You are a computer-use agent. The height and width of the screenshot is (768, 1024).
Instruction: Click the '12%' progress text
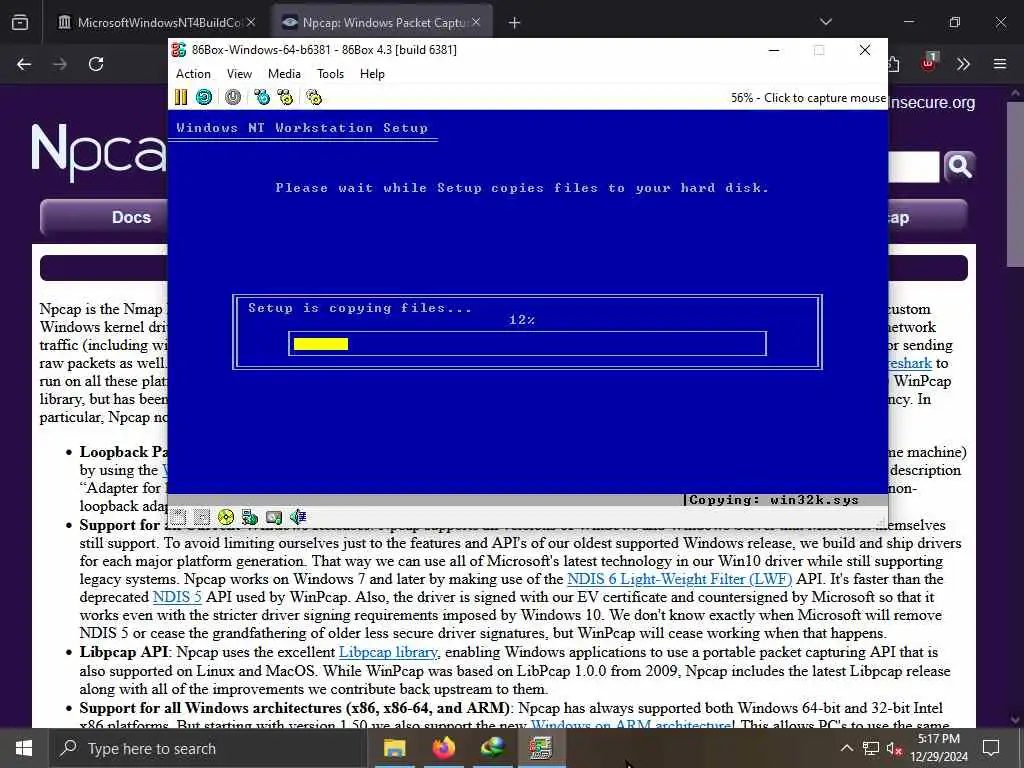[522, 320]
